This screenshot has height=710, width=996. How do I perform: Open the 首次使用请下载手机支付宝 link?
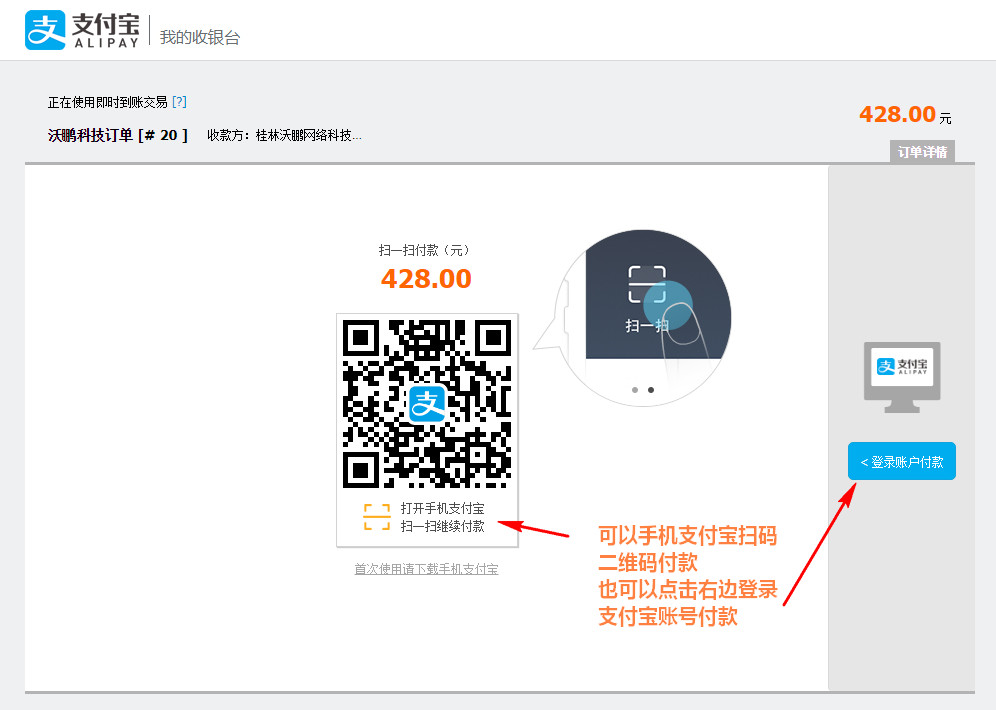[426, 569]
